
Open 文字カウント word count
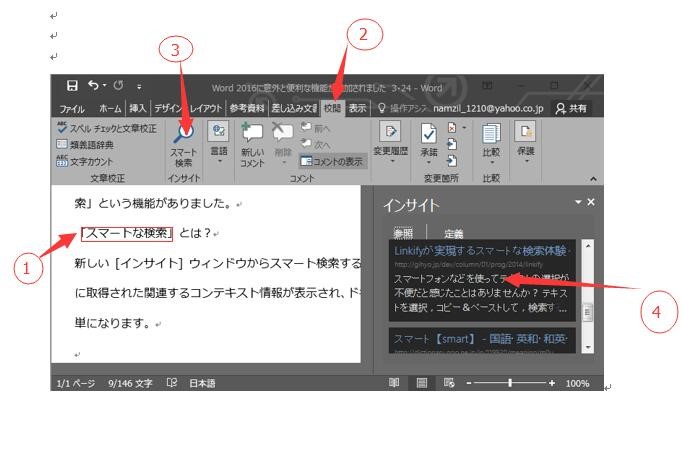click(x=84, y=161)
